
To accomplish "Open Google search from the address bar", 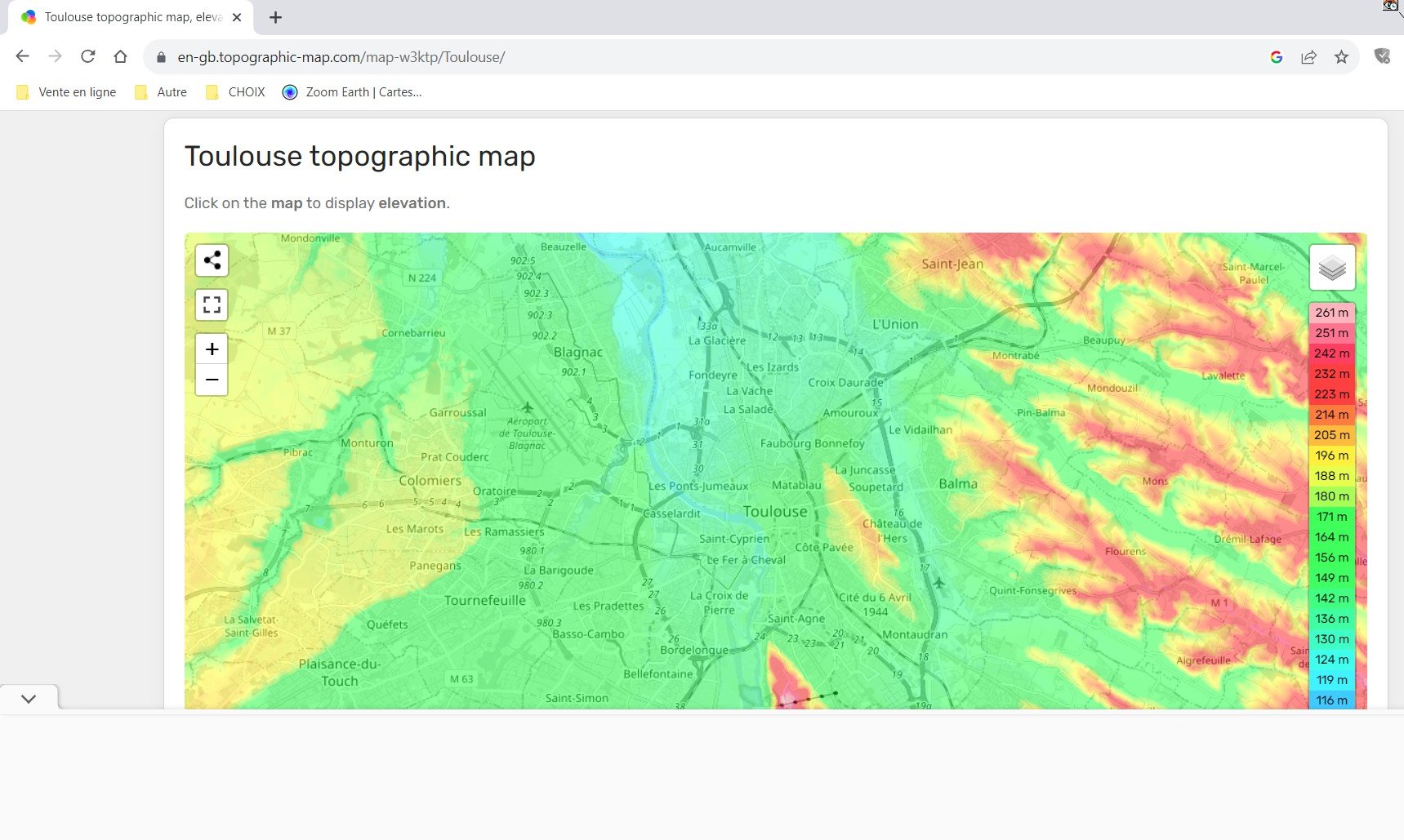I will (x=1277, y=57).
